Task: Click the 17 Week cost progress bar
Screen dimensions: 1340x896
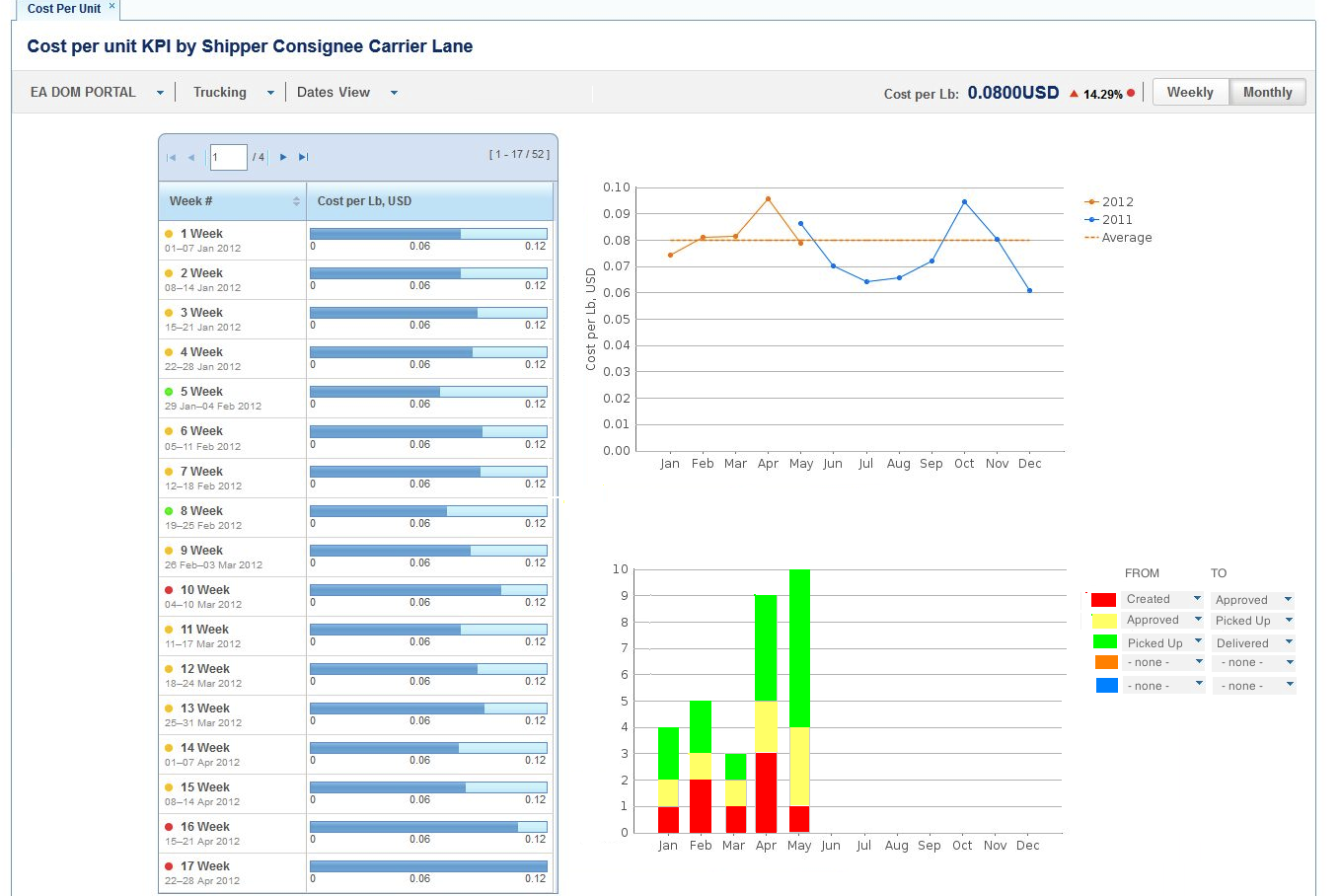Action: click(428, 866)
